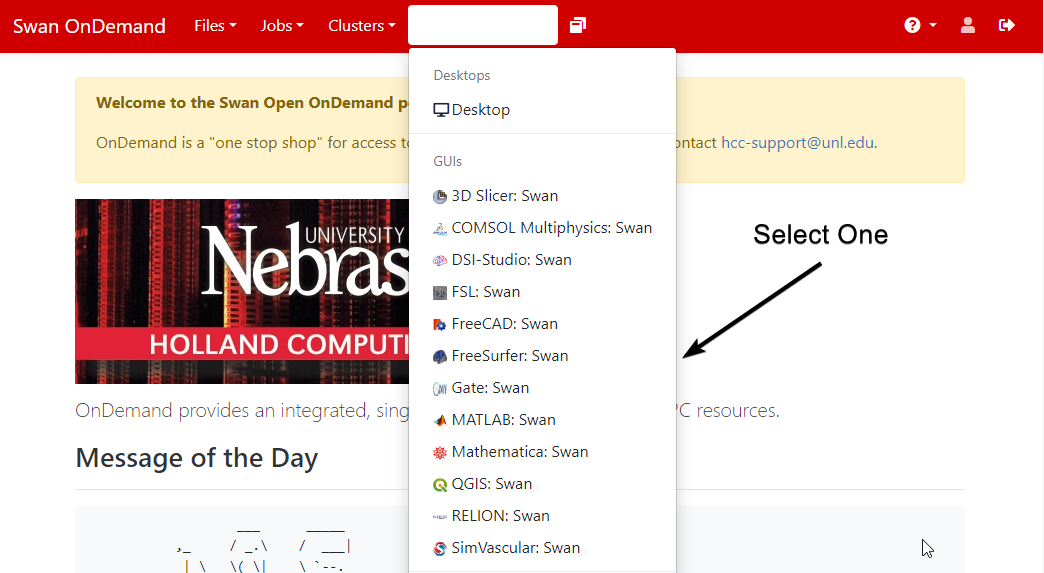Click the RELION icon
Screen dimensions: 1044x573
point(440,516)
